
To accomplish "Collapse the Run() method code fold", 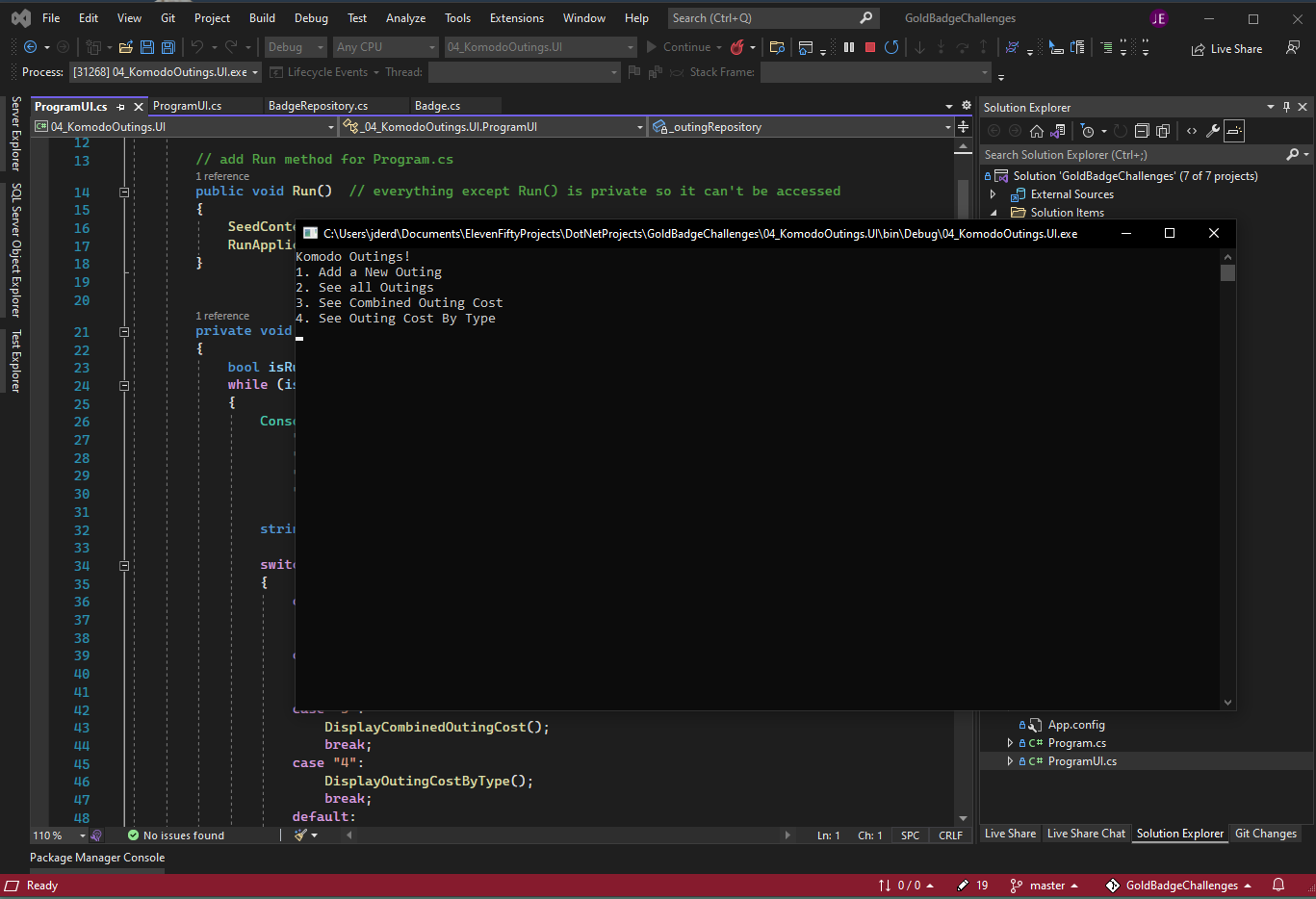I will click(124, 193).
